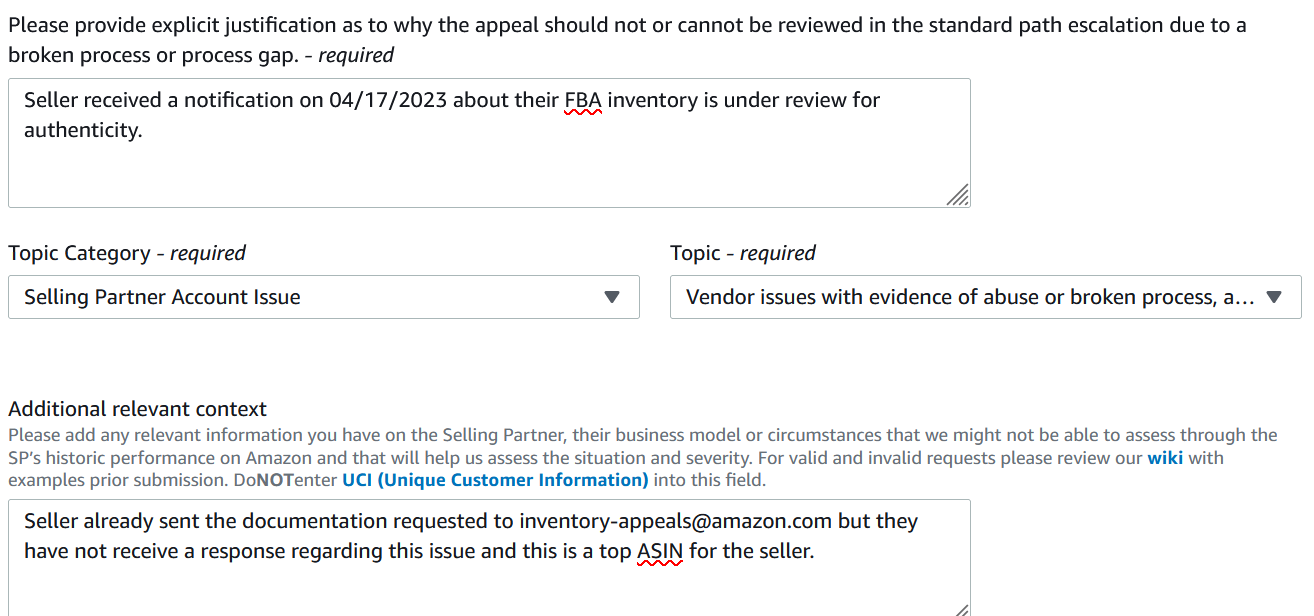The image size is (1314, 616).
Task: Click the 'Additional relevant context' heading
Action: pos(138,409)
